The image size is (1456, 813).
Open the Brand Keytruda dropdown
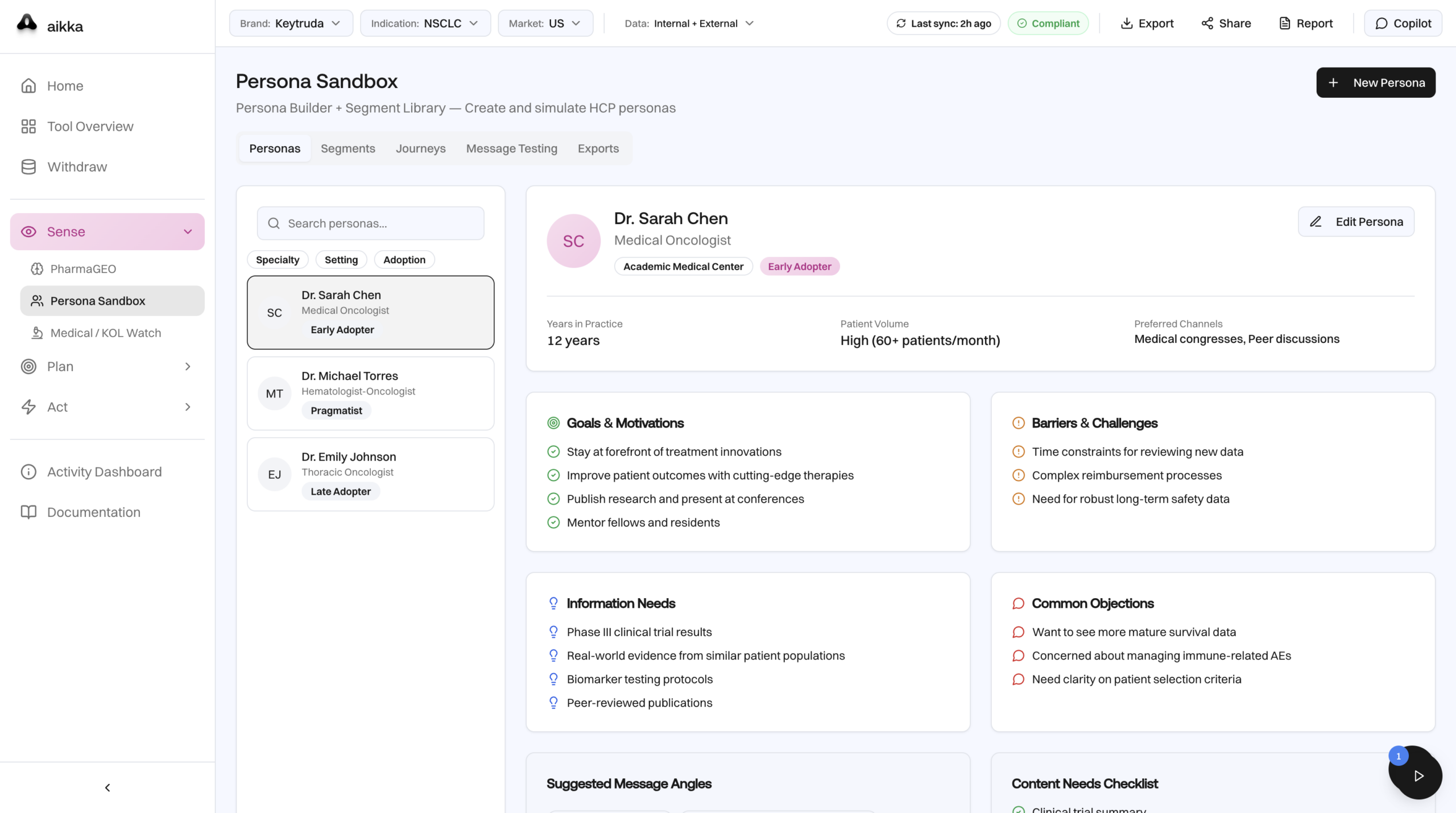291,23
